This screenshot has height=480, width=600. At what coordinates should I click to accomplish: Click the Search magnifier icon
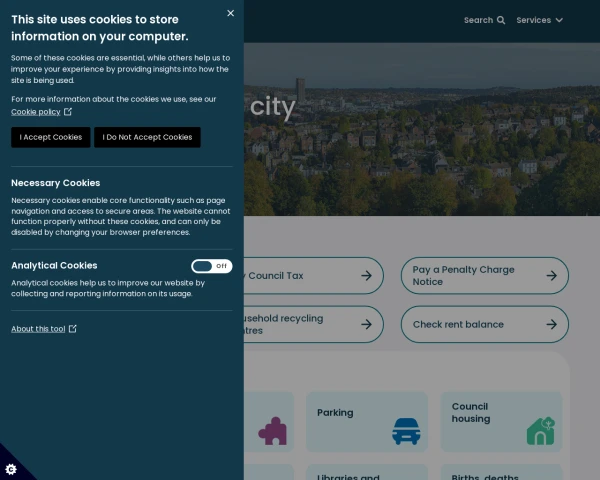[x=501, y=20]
